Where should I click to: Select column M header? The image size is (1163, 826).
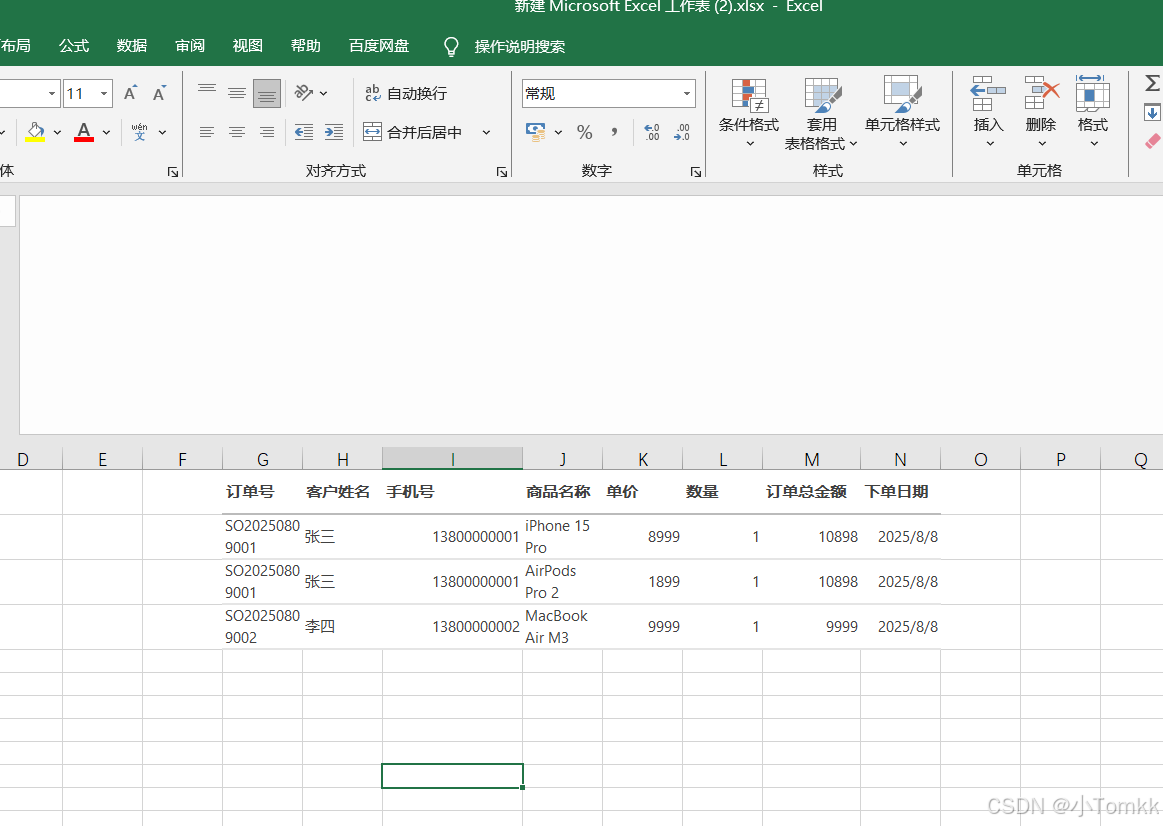(x=811, y=459)
